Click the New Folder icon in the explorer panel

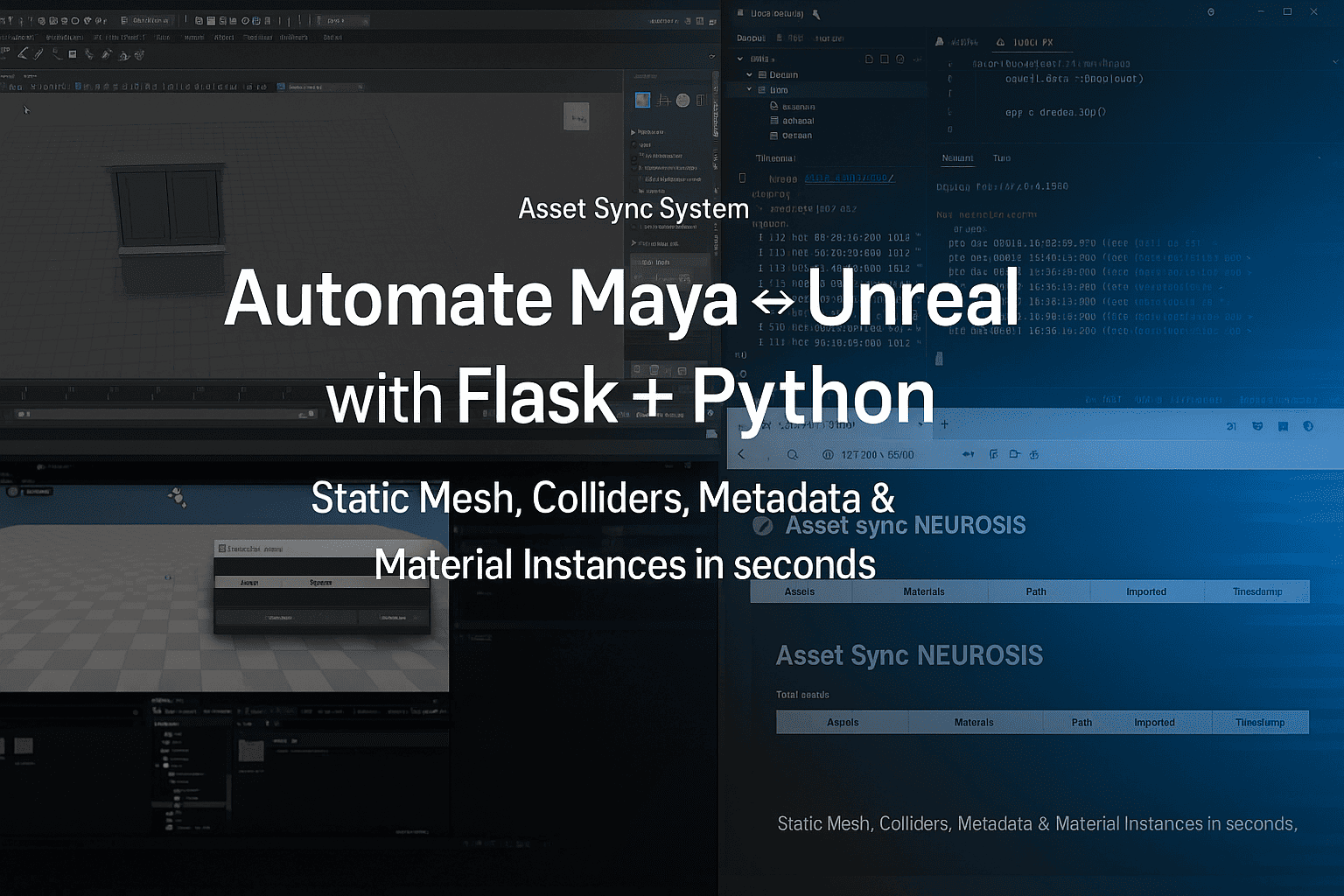(885, 59)
